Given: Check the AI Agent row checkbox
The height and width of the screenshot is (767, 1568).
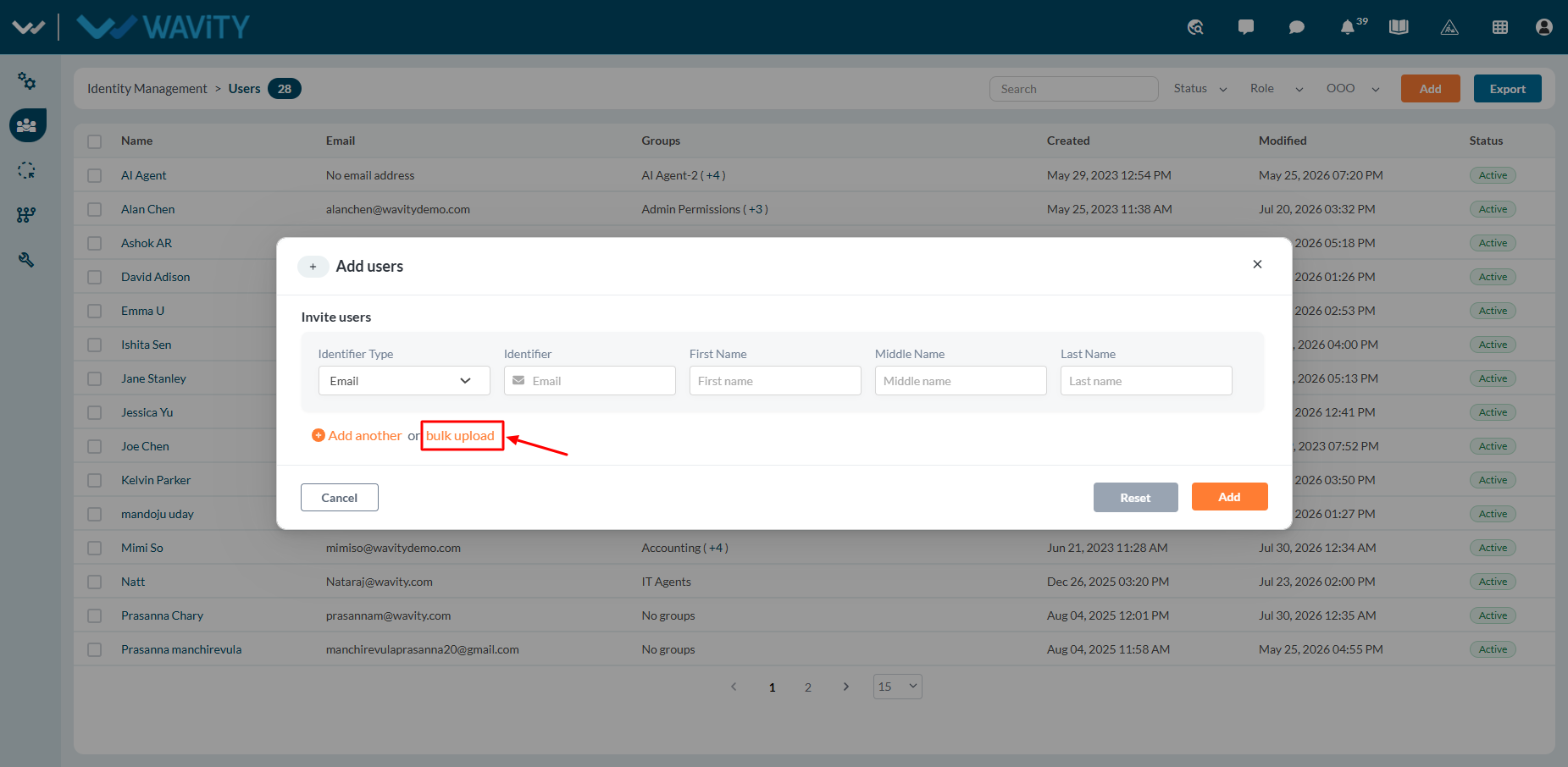Looking at the screenshot, I should point(95,175).
